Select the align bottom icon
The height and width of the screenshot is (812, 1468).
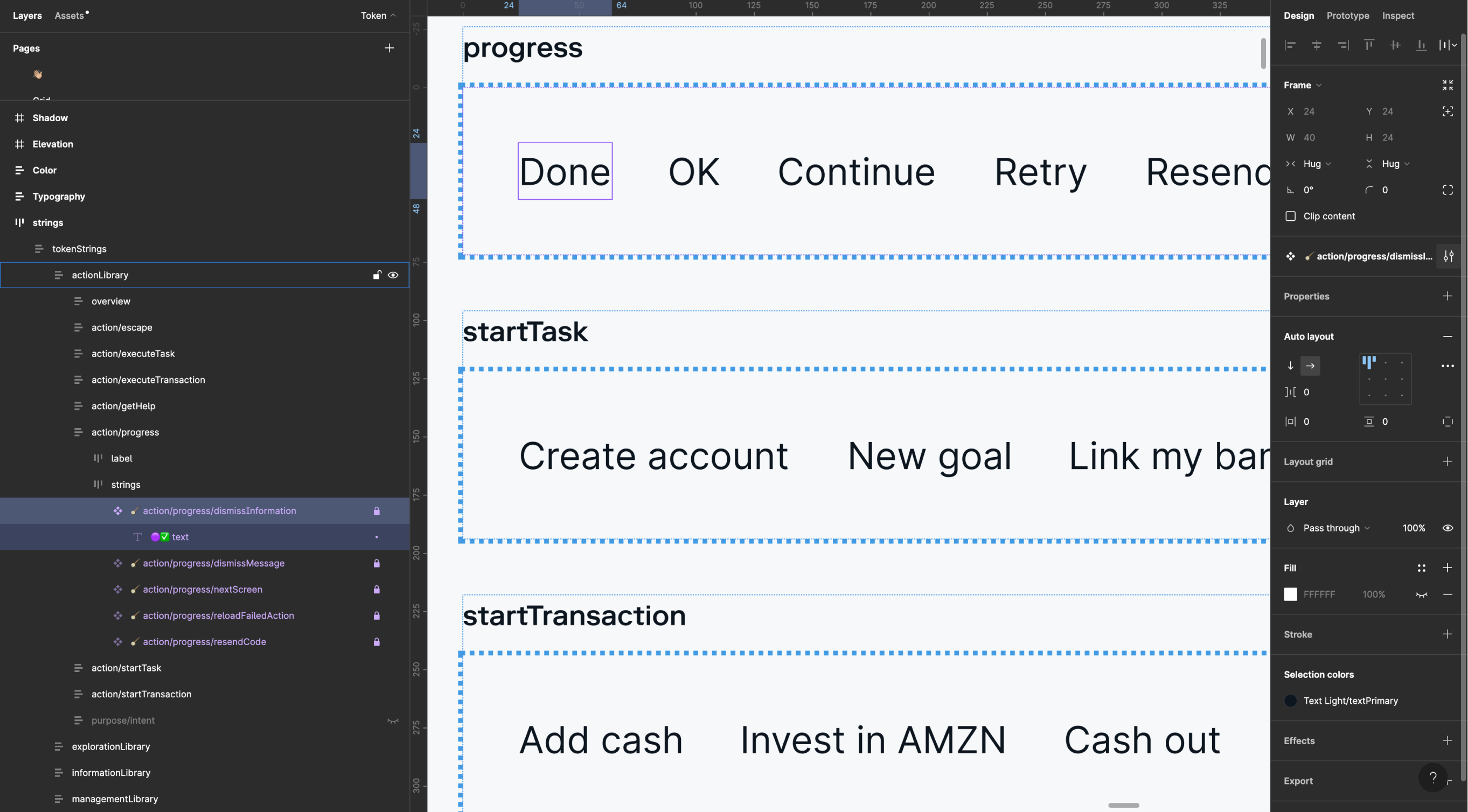click(1421, 45)
